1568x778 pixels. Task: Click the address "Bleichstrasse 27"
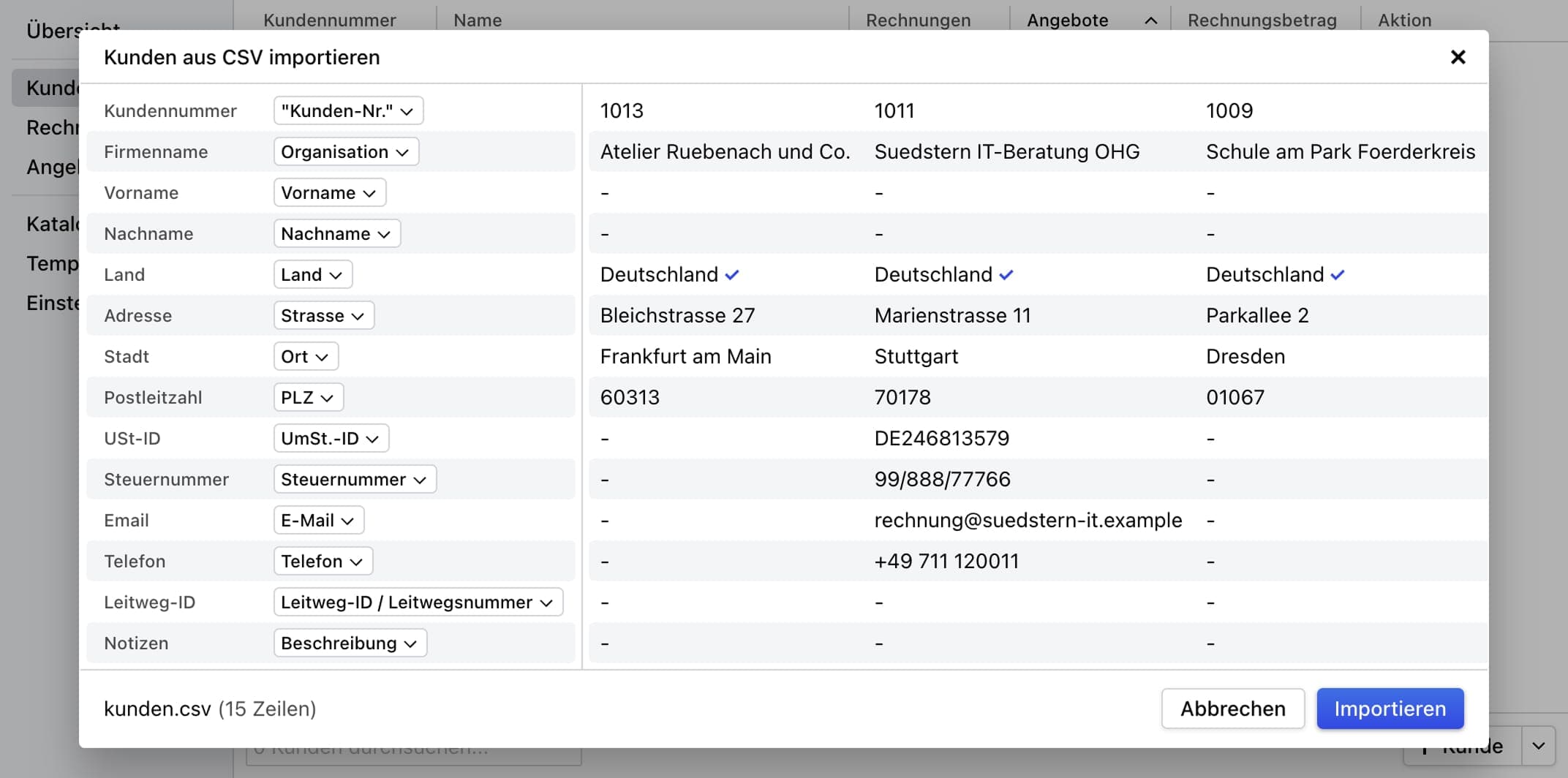click(677, 315)
